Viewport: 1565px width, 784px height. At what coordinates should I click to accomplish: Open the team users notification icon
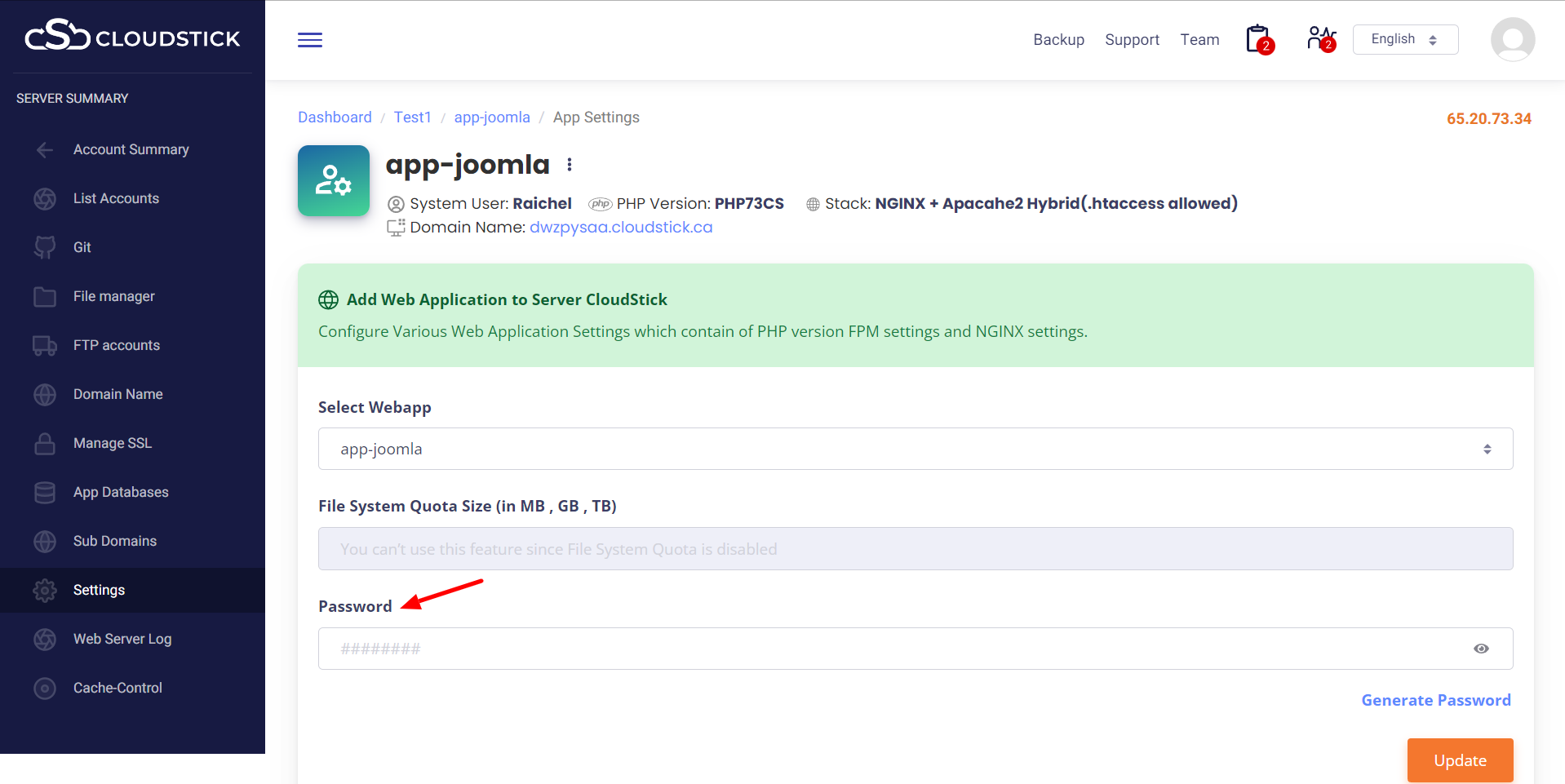click(x=1320, y=39)
